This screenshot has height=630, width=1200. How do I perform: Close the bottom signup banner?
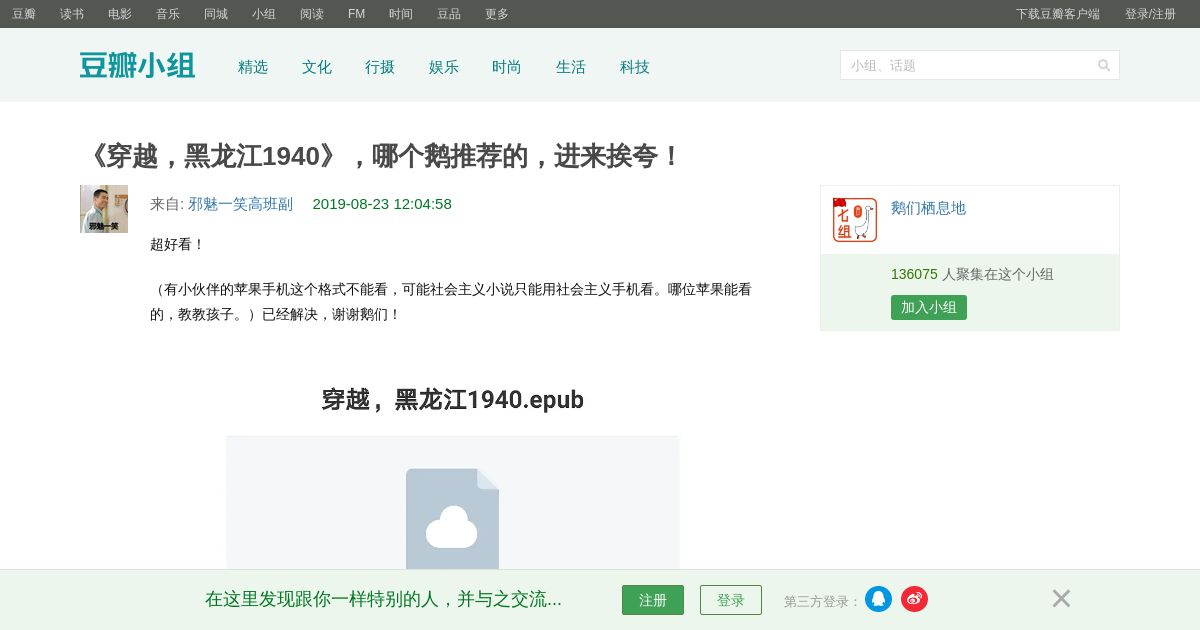click(1061, 598)
